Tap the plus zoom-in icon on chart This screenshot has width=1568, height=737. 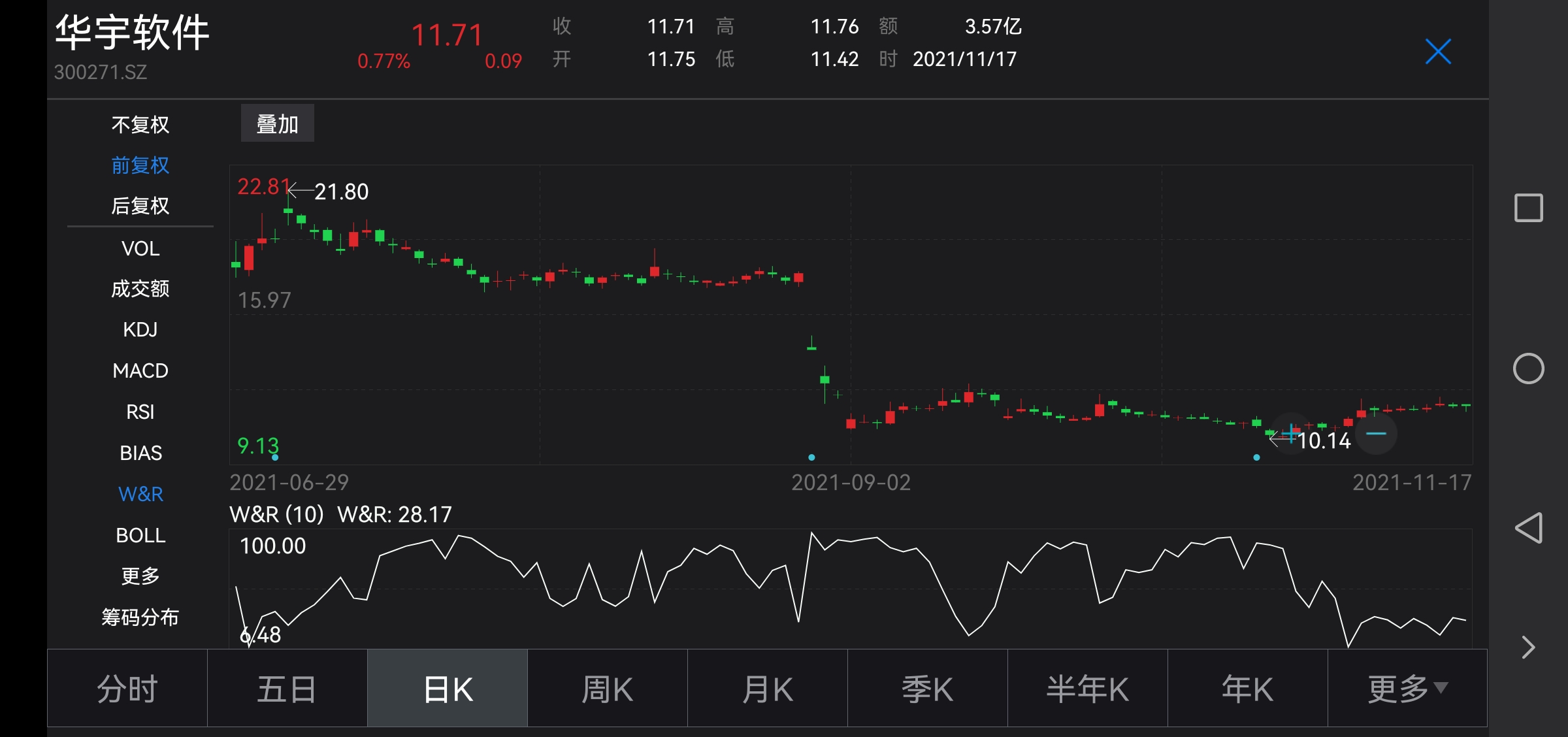click(x=1290, y=433)
